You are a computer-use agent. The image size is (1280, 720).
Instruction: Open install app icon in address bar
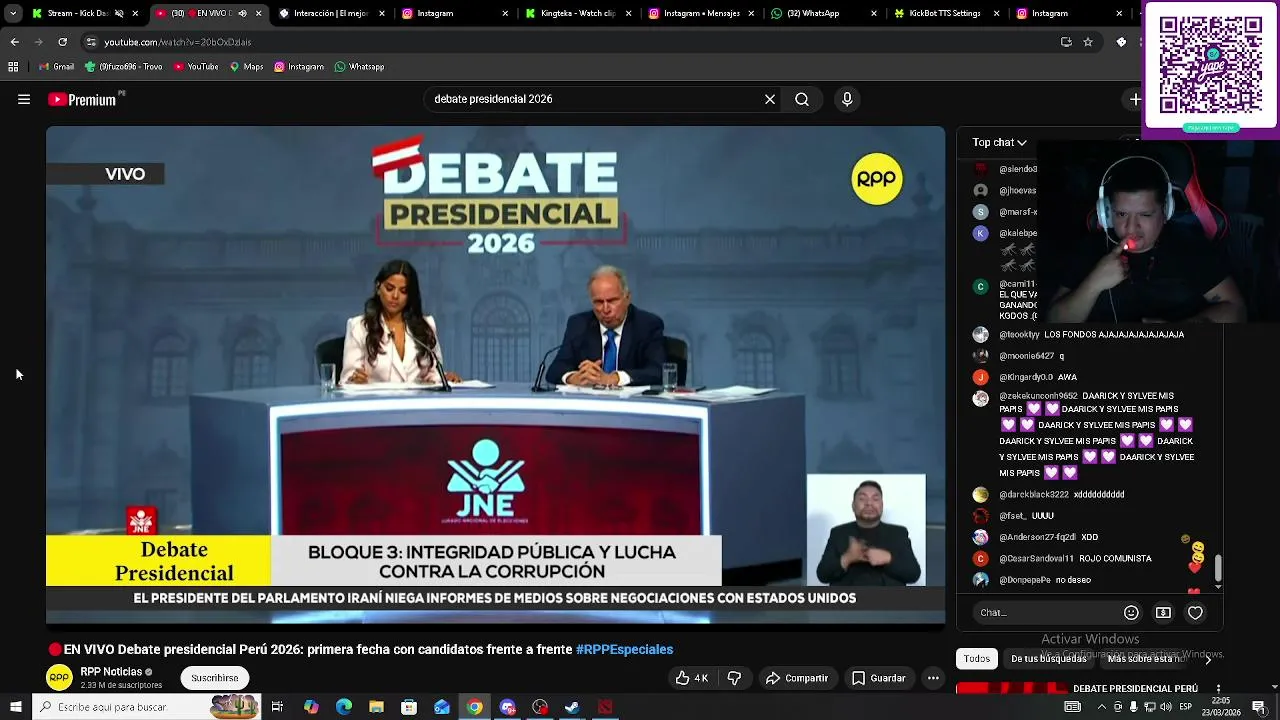click(1066, 42)
